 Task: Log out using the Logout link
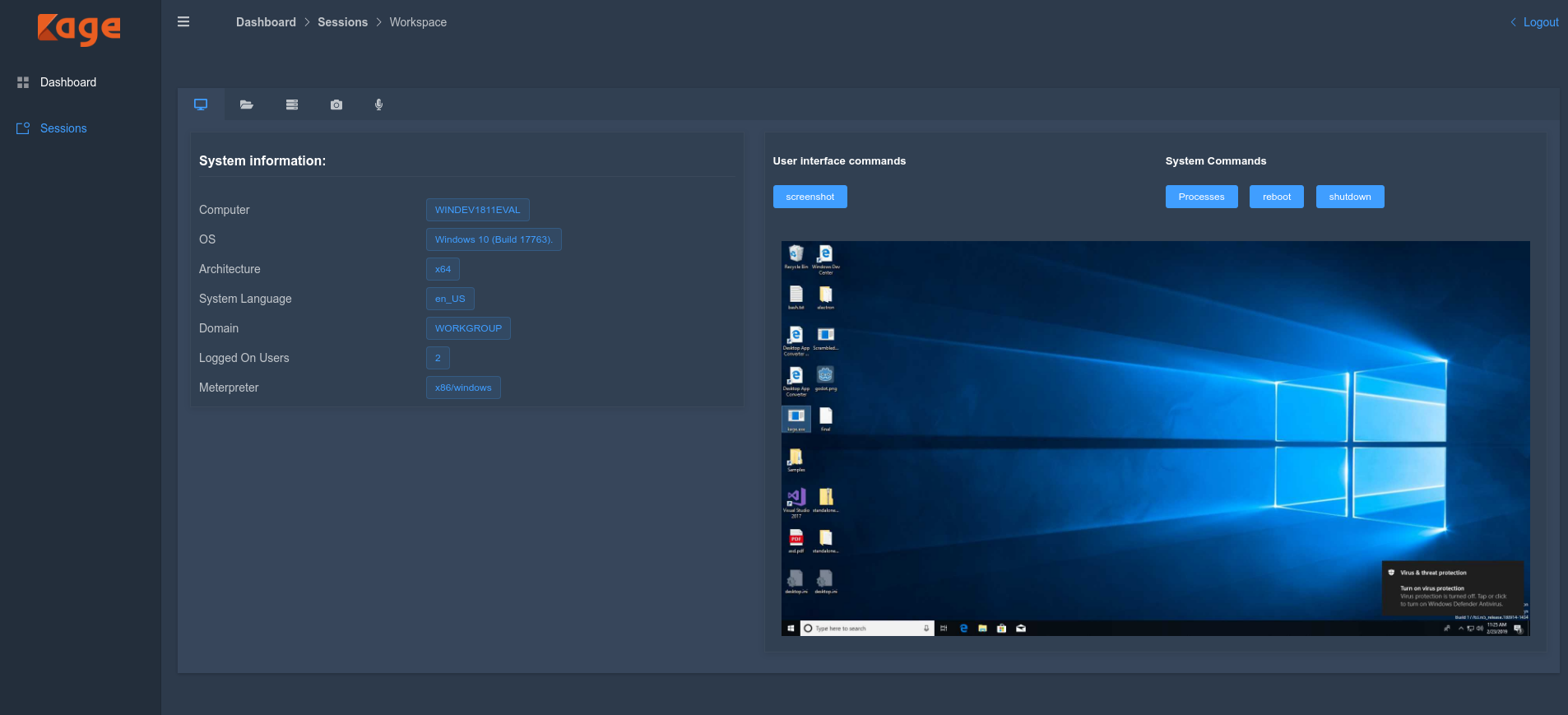(x=1540, y=22)
